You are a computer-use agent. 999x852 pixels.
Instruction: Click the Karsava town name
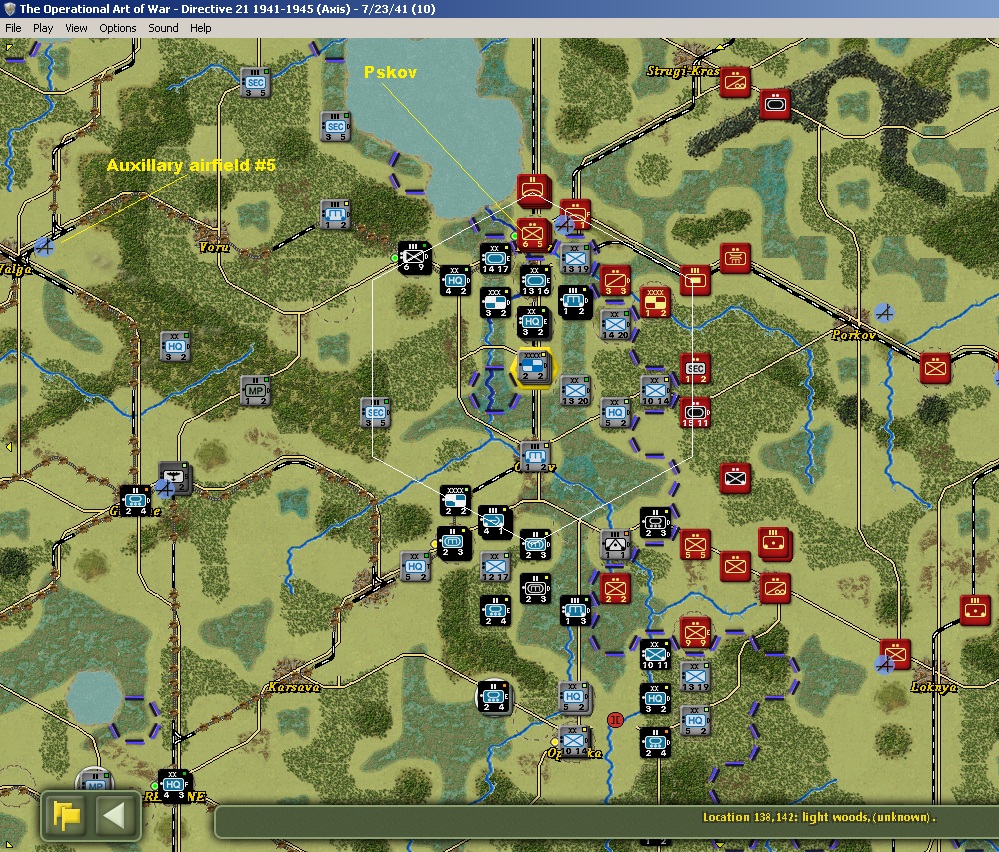pos(294,687)
